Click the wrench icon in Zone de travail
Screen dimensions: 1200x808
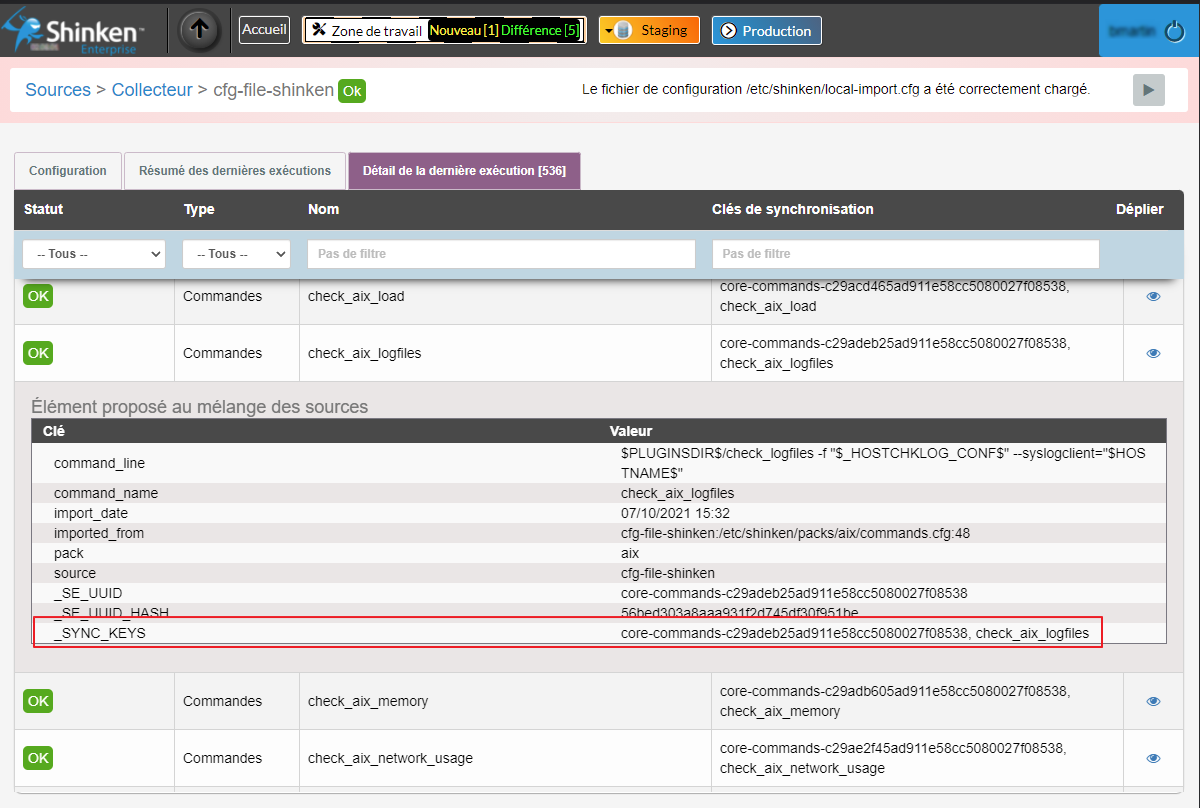(319, 30)
